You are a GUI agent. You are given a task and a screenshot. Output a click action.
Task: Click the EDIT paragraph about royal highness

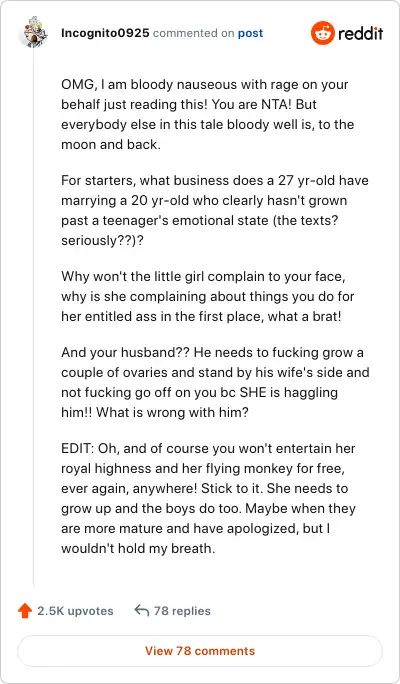tap(208, 498)
